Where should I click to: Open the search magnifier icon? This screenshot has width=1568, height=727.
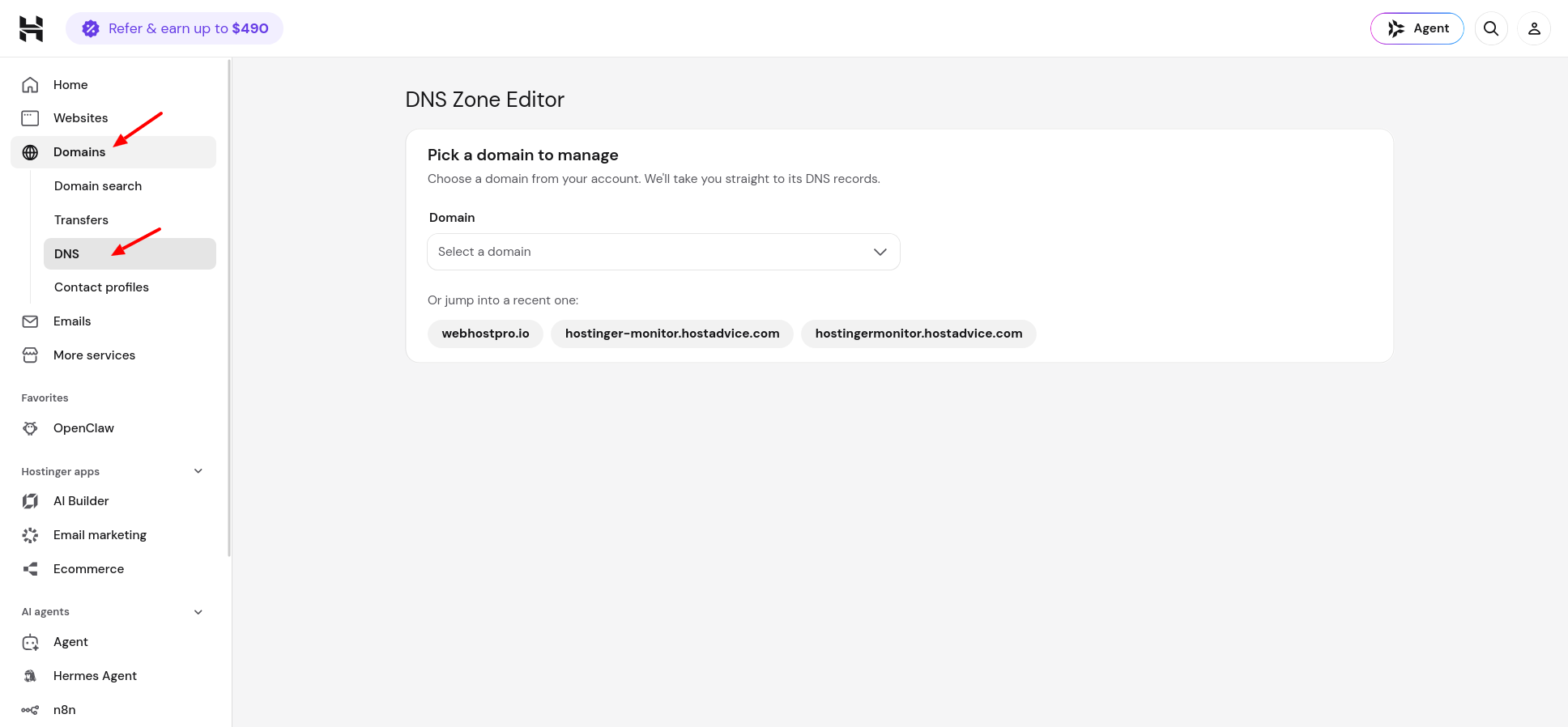tap(1491, 28)
